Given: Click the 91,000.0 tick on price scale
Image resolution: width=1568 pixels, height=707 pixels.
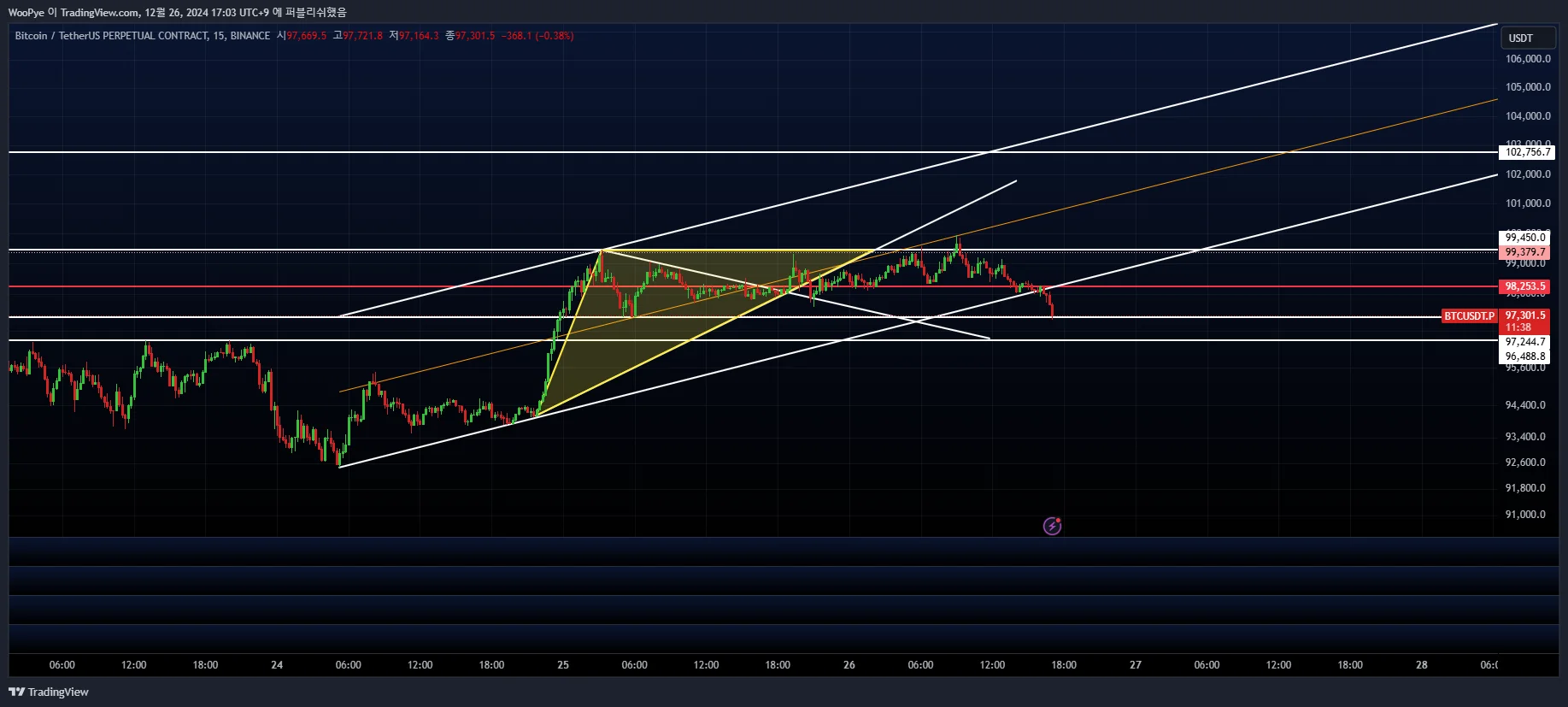Looking at the screenshot, I should tap(1525, 515).
